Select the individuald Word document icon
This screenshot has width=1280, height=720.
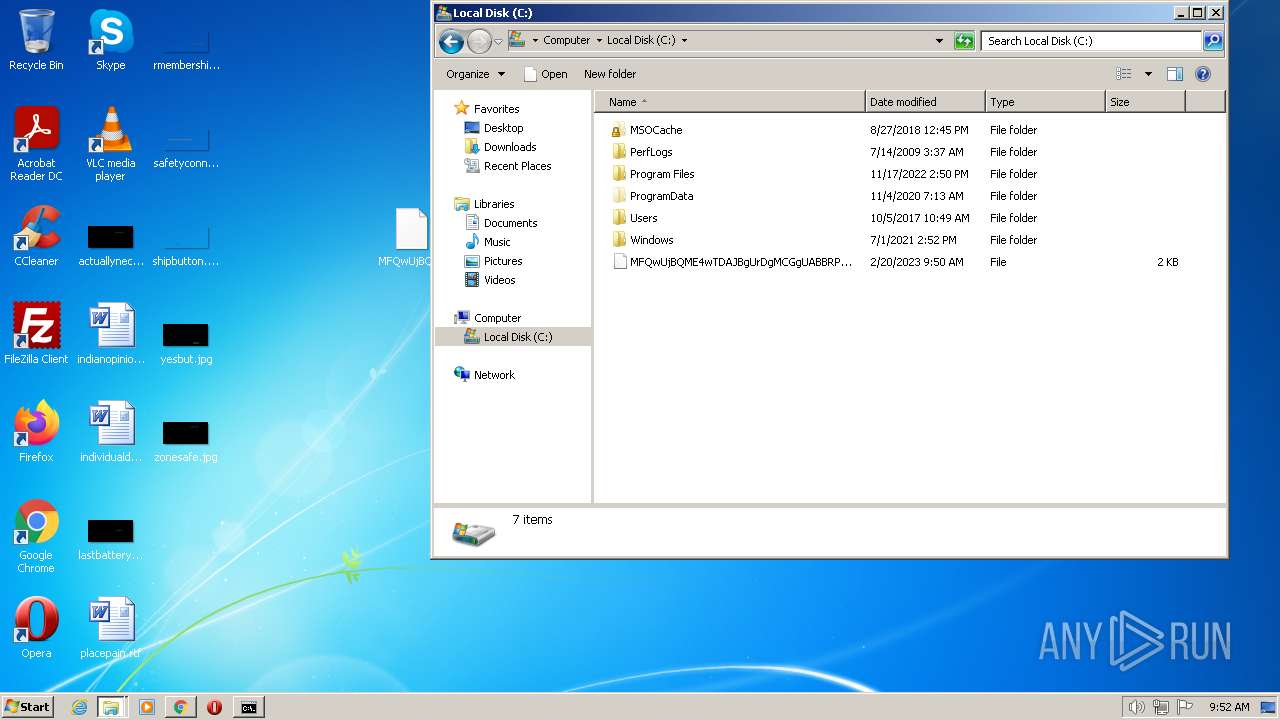pyautogui.click(x=110, y=432)
